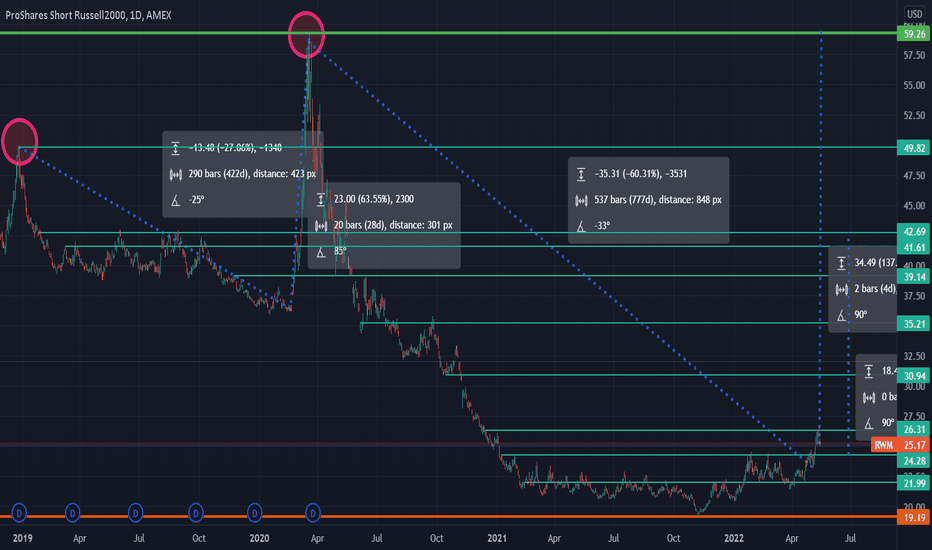Click bars-range icon beside 290 bars (422d)
This screenshot has height=550, width=932.
pyautogui.click(x=175, y=174)
